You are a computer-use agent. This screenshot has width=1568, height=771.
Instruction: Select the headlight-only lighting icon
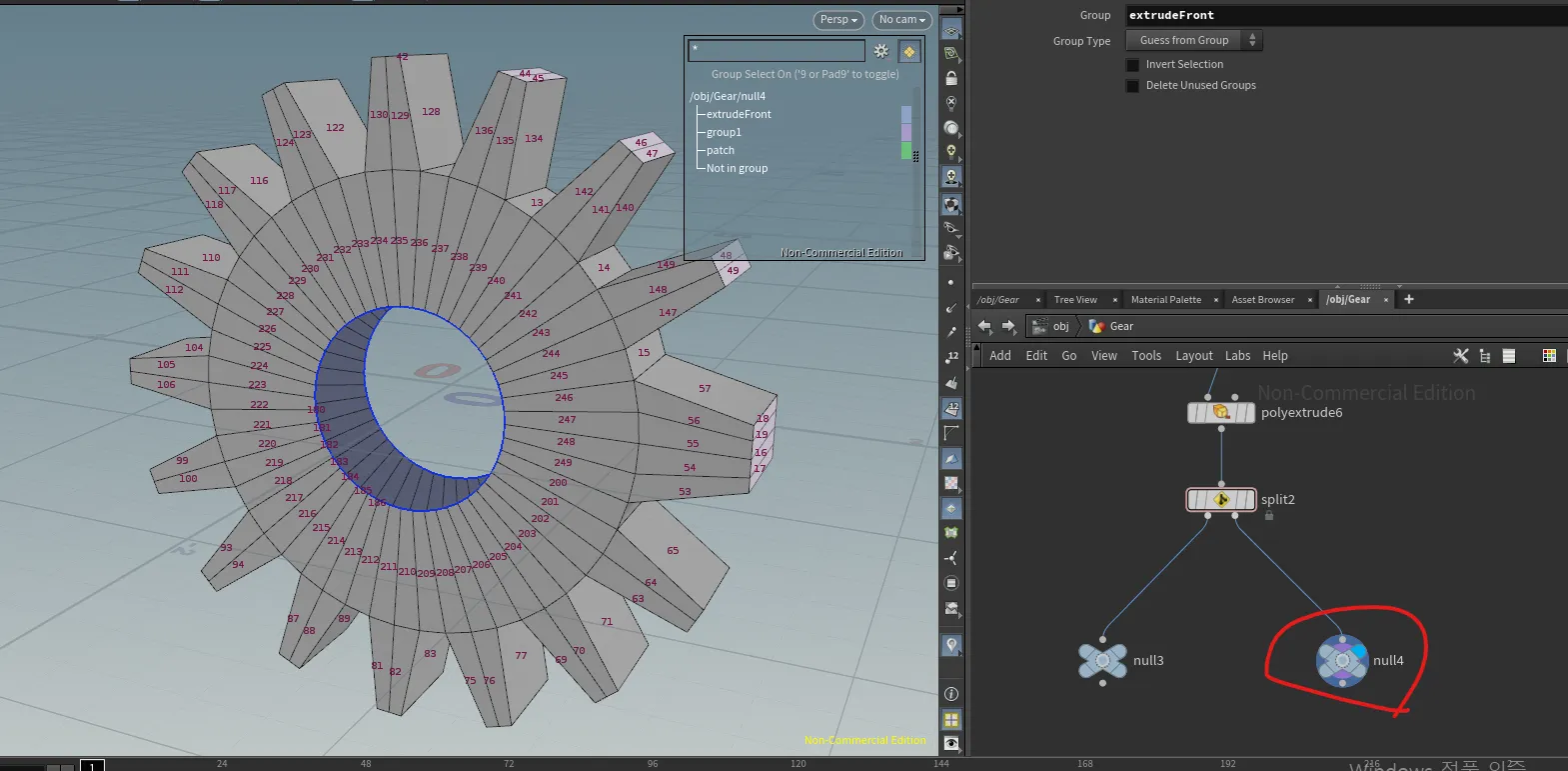click(951, 128)
